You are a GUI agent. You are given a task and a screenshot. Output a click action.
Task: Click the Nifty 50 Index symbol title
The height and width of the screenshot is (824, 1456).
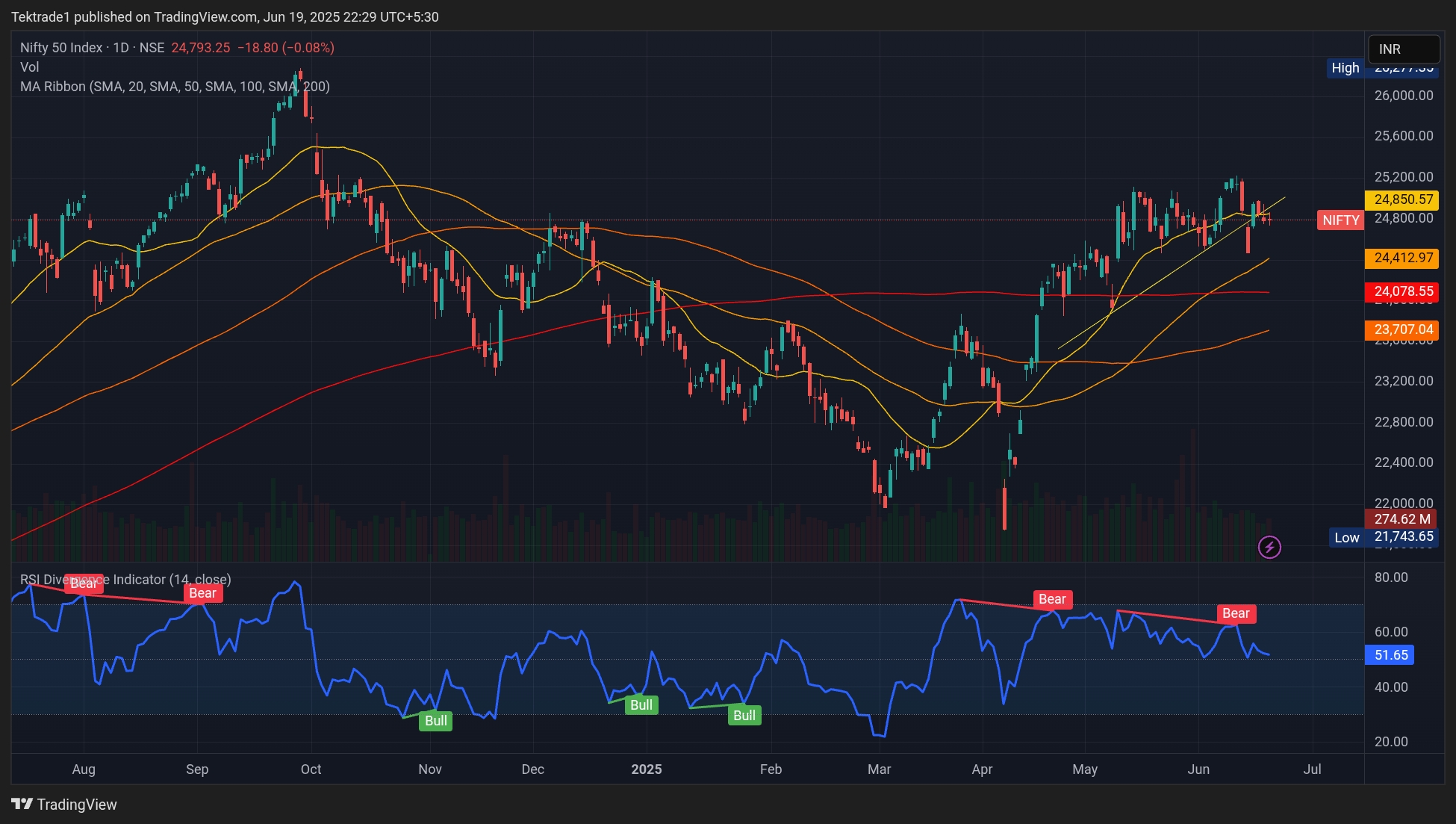(x=61, y=48)
